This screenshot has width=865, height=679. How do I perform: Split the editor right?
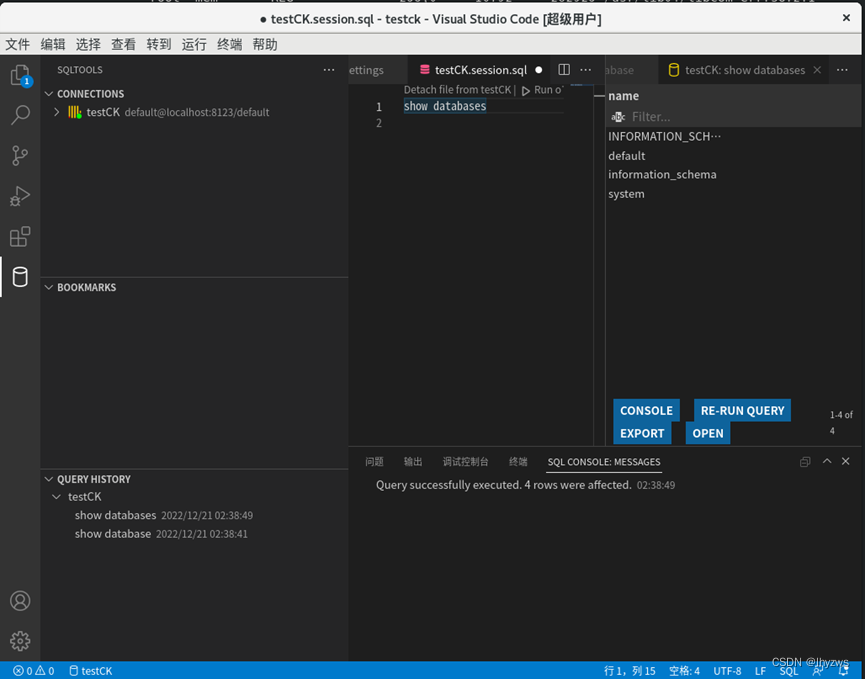coord(564,70)
